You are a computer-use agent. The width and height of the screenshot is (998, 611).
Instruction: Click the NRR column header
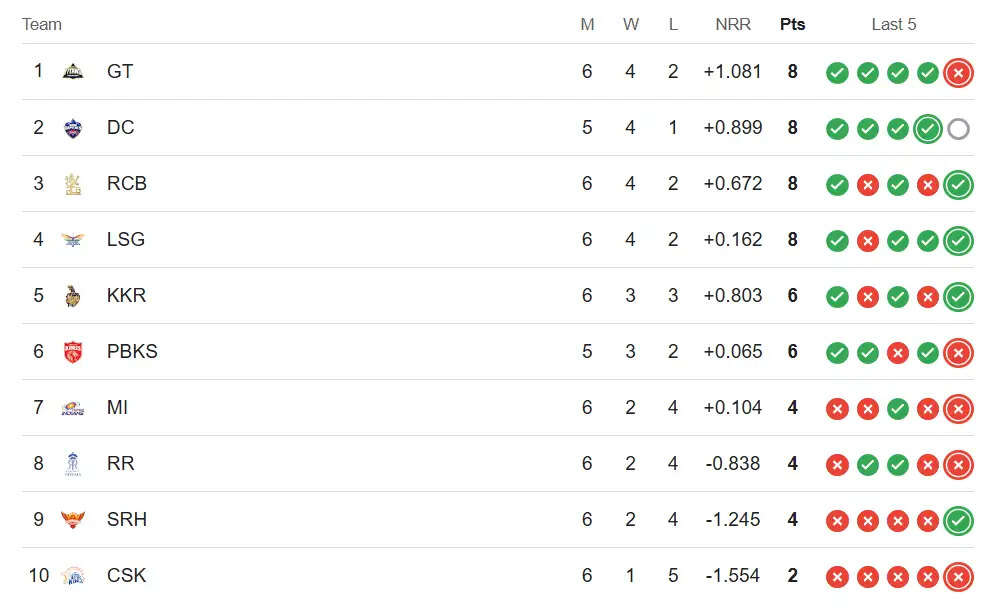pyautogui.click(x=733, y=24)
